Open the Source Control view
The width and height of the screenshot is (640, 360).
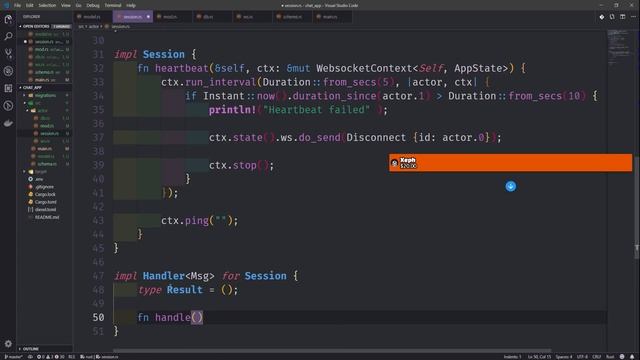tap(8, 53)
